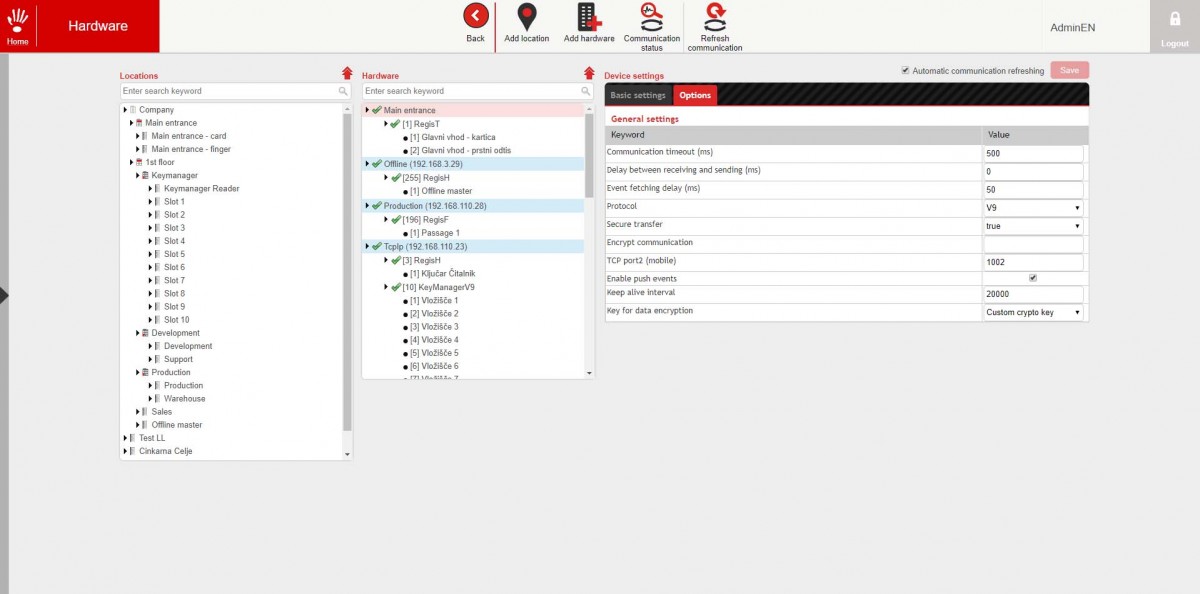Select Cinkarna Celje location
Screen dimensions: 1200x594
[x=165, y=451]
